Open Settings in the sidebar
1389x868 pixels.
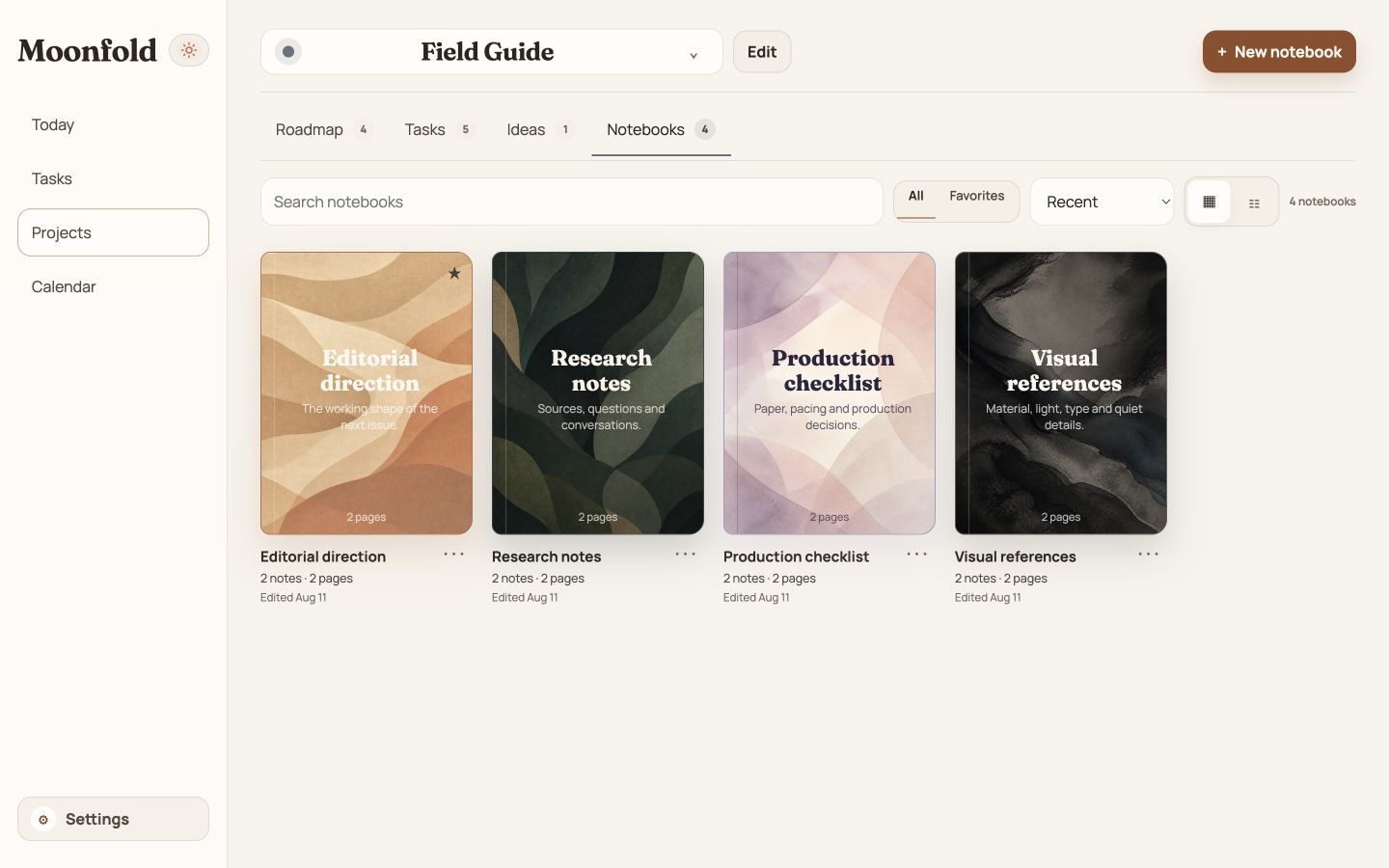[113, 819]
